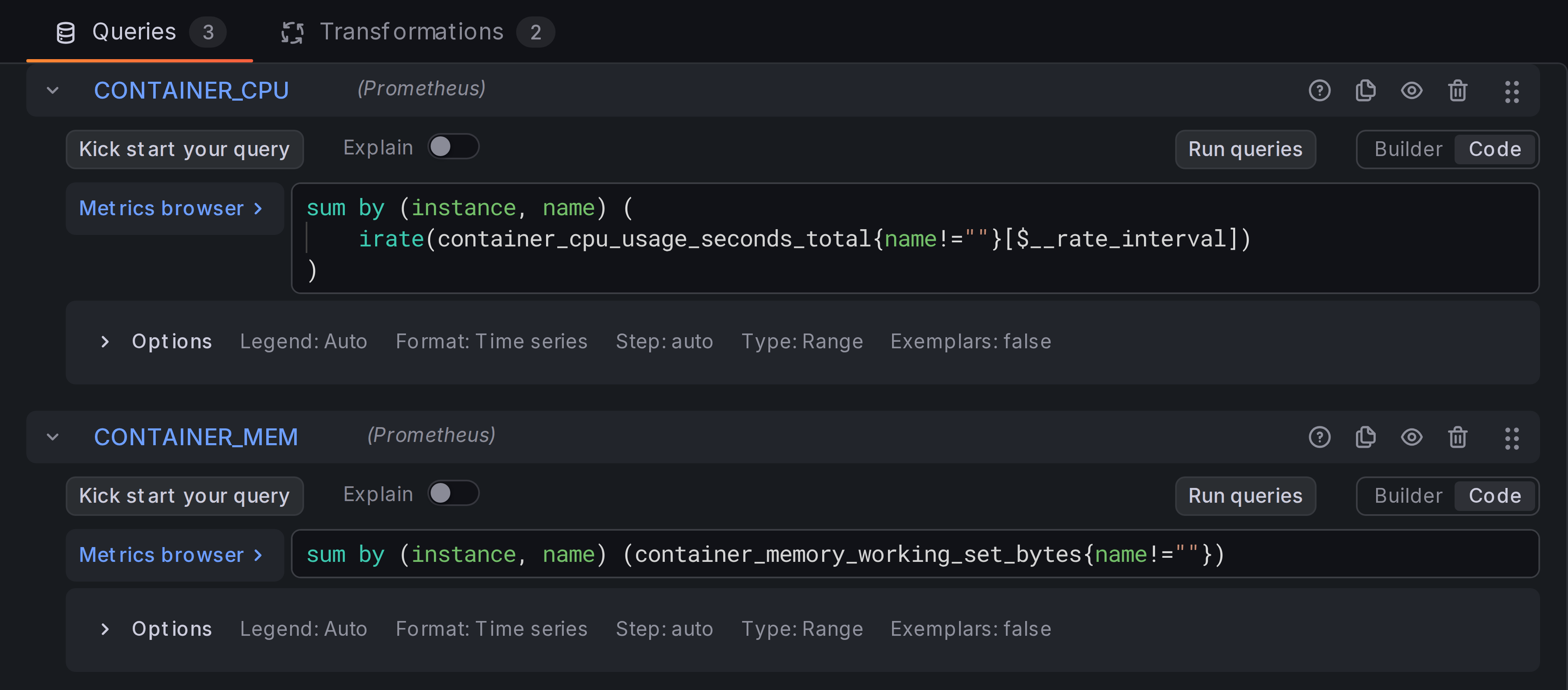Screen dimensions: 1568x690
Task: Click the Transformations icon
Action: click(292, 32)
